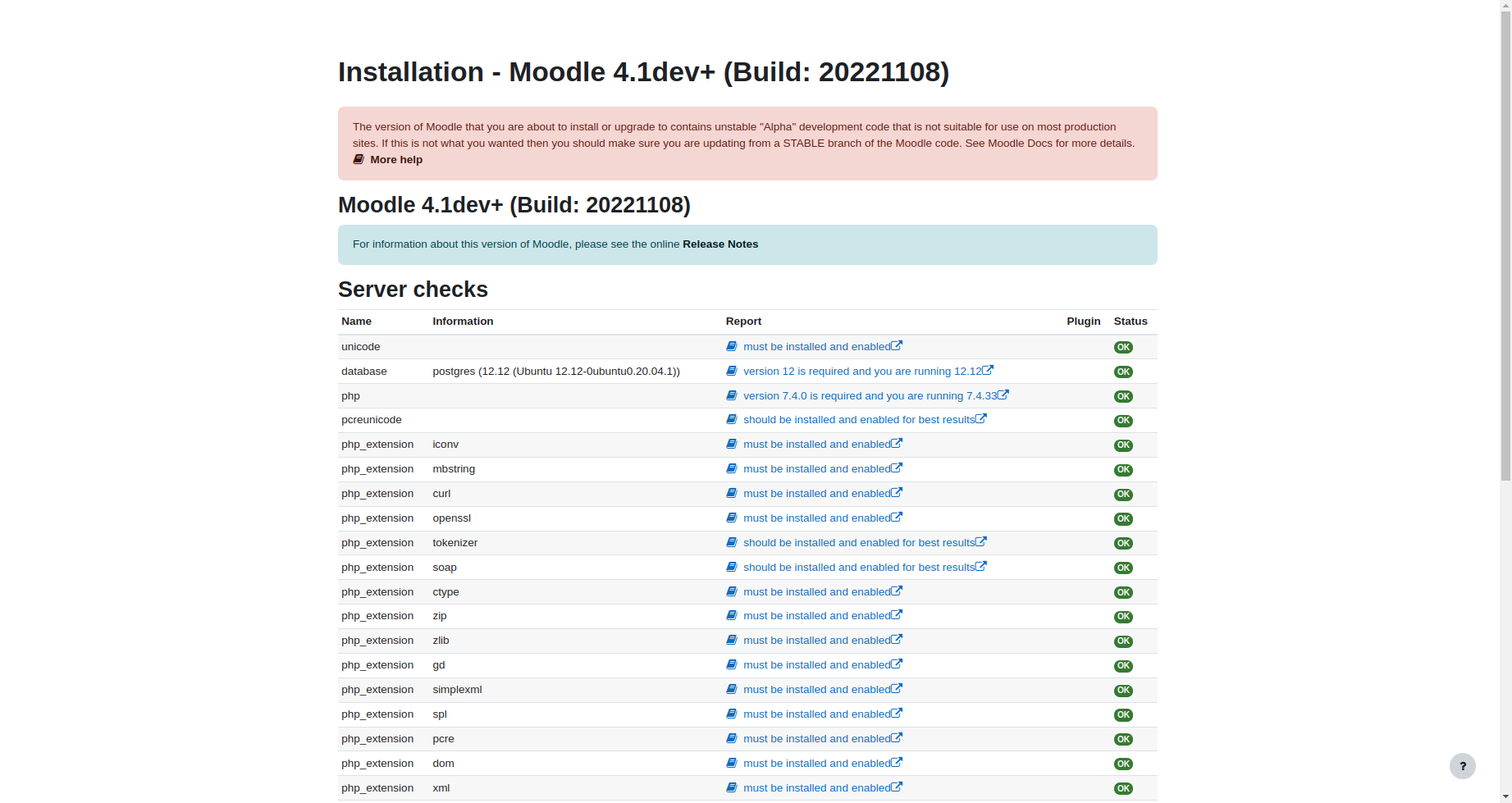Click book icon in openssl row

(x=732, y=518)
